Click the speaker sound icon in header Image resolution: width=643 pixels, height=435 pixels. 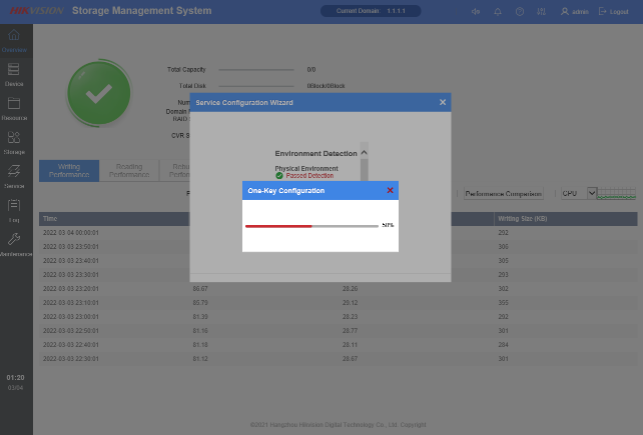(x=476, y=11)
